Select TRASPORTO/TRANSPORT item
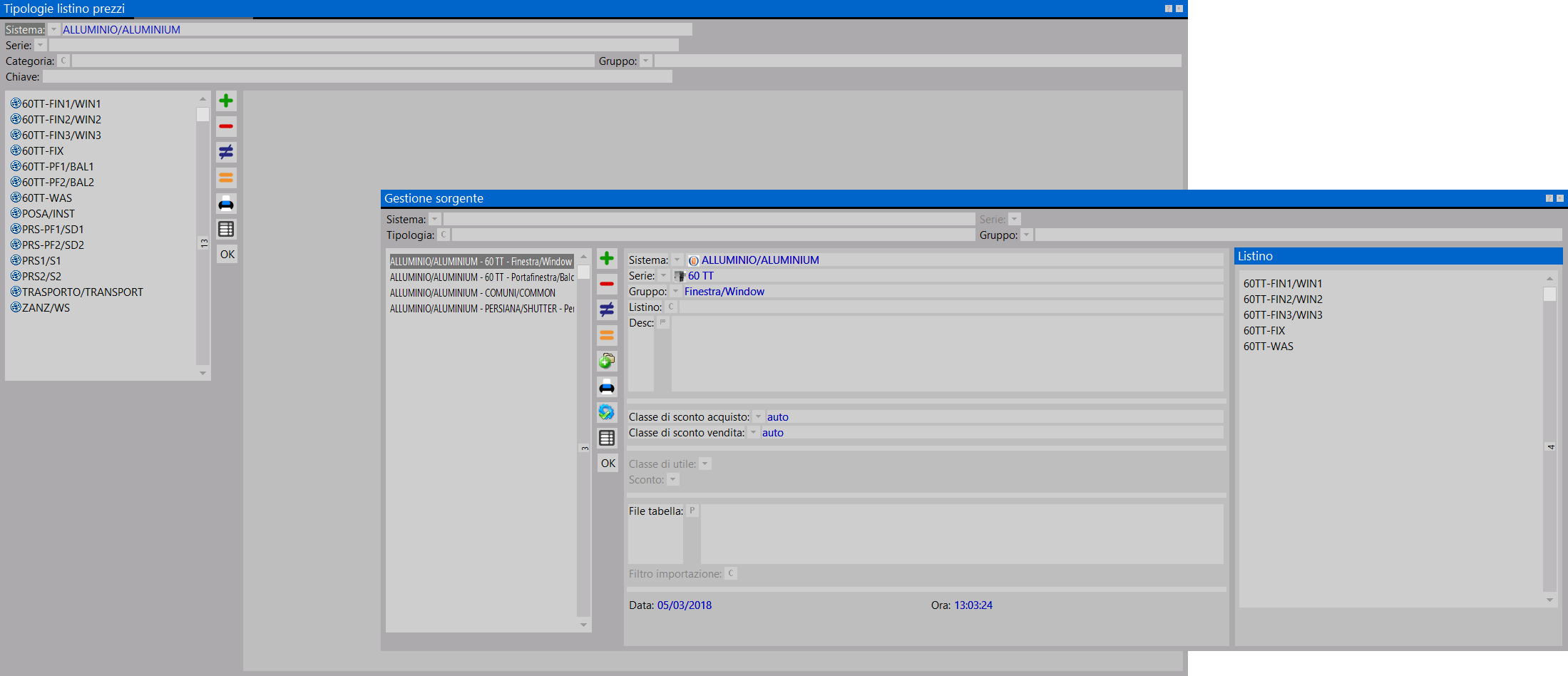The image size is (1568, 676). [77, 292]
